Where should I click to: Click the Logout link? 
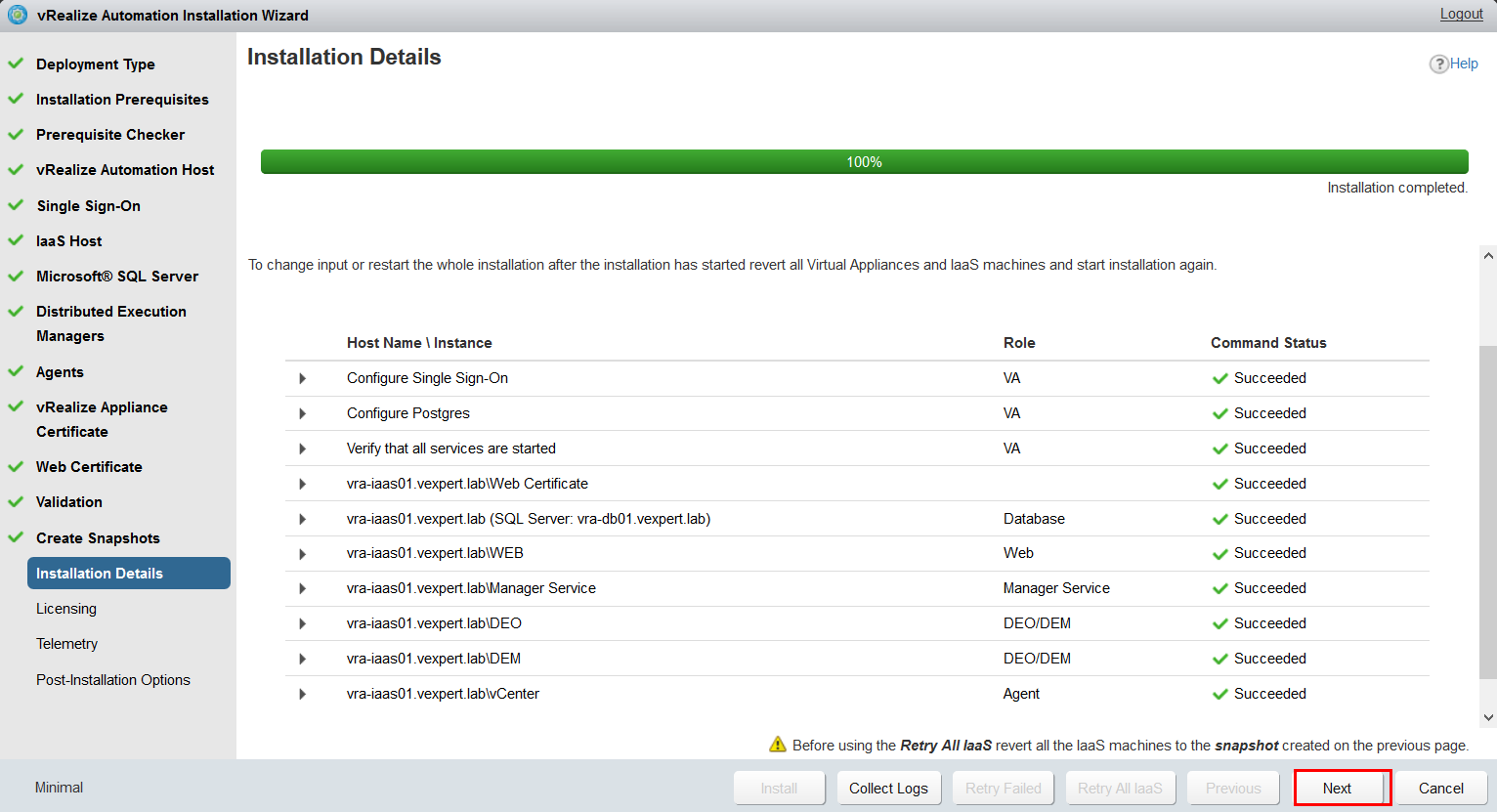coord(1461,14)
